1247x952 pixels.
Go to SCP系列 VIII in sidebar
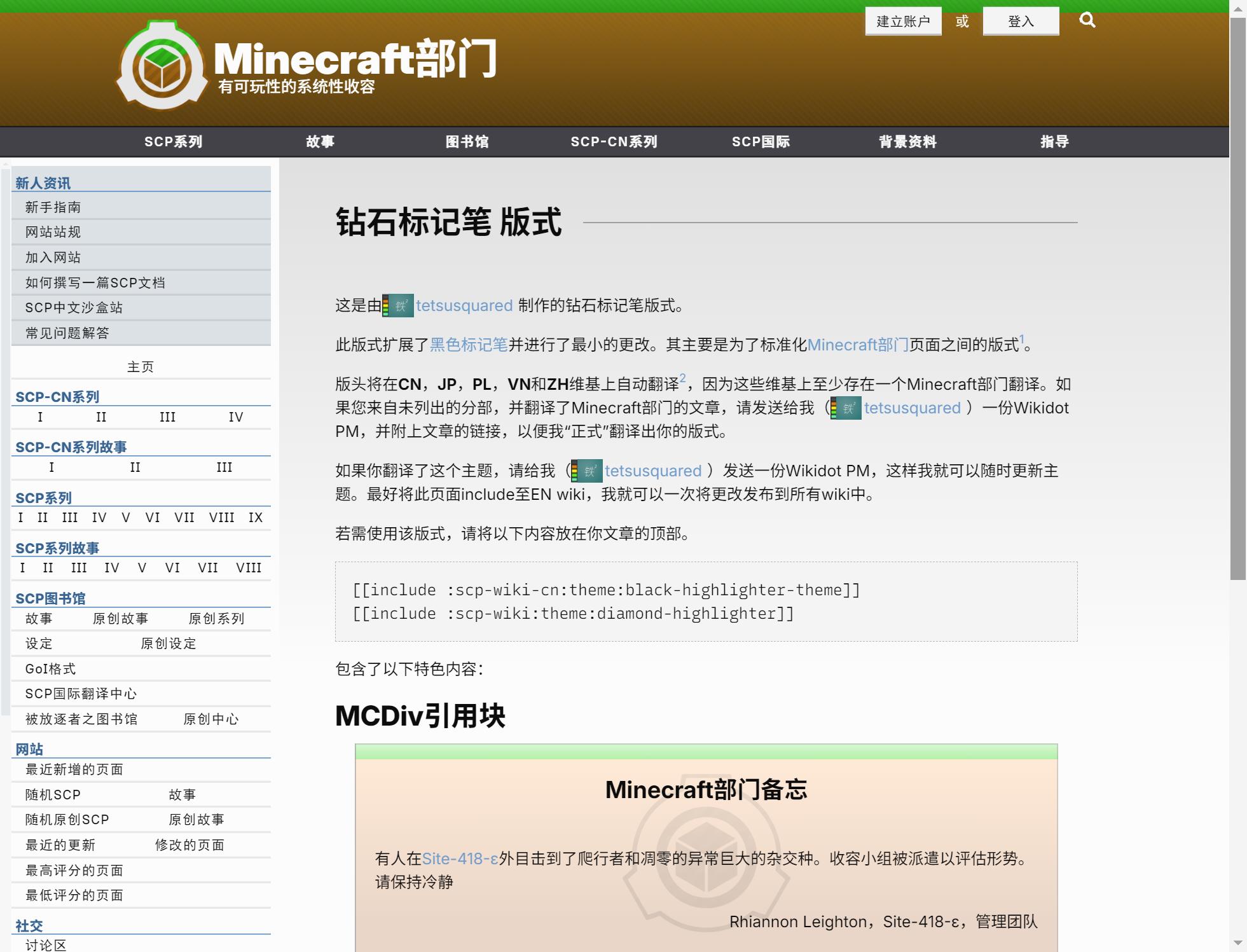point(221,518)
